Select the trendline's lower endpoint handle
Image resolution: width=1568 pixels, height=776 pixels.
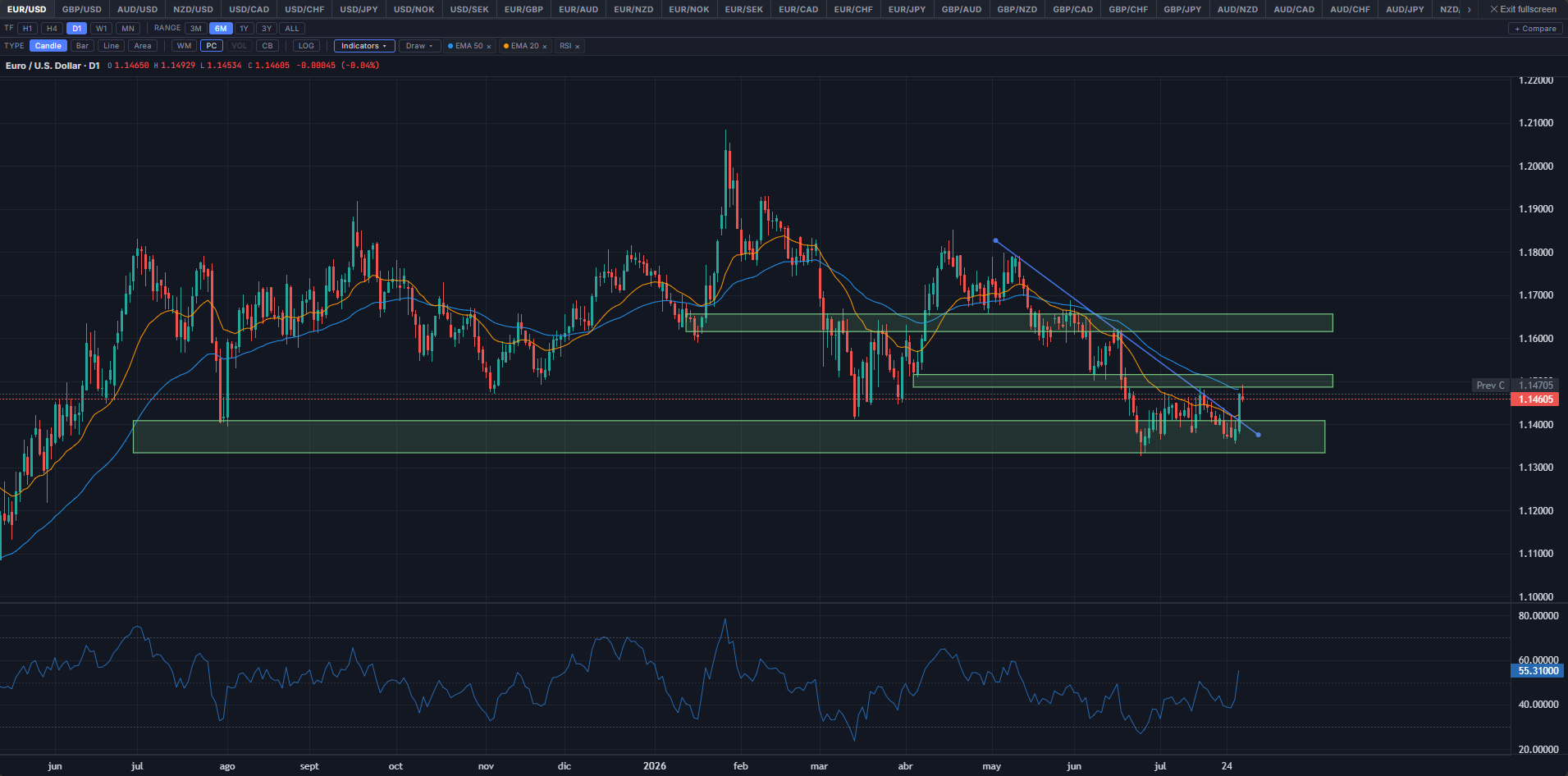coord(1258,435)
